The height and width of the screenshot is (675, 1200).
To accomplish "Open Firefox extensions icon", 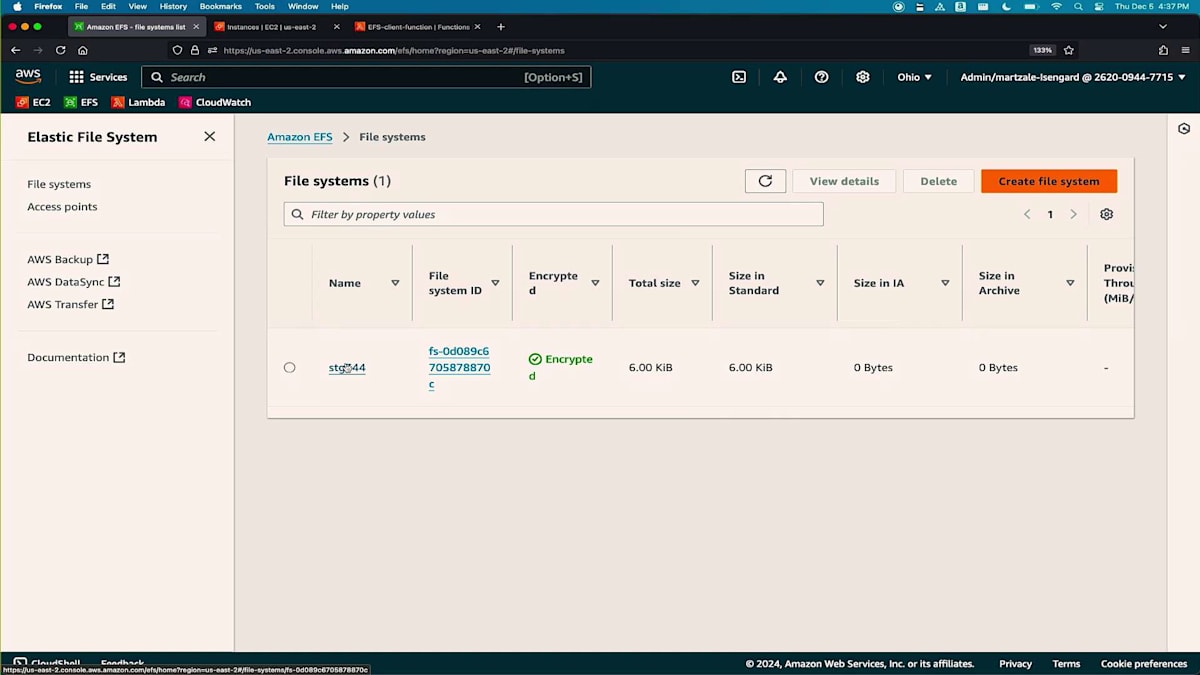I will [1163, 50].
